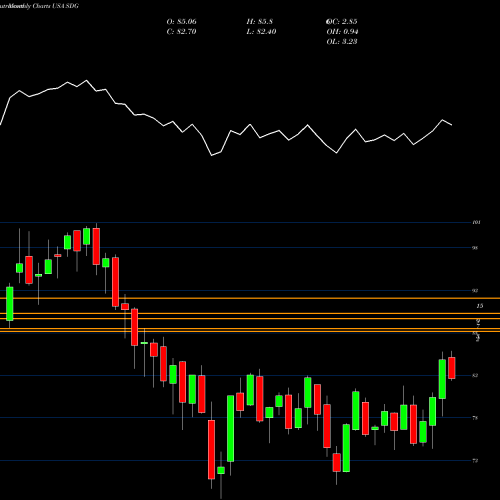This screenshot has width=500, height=500.
Task: Click the final point of the white line
Action: tap(452, 125)
